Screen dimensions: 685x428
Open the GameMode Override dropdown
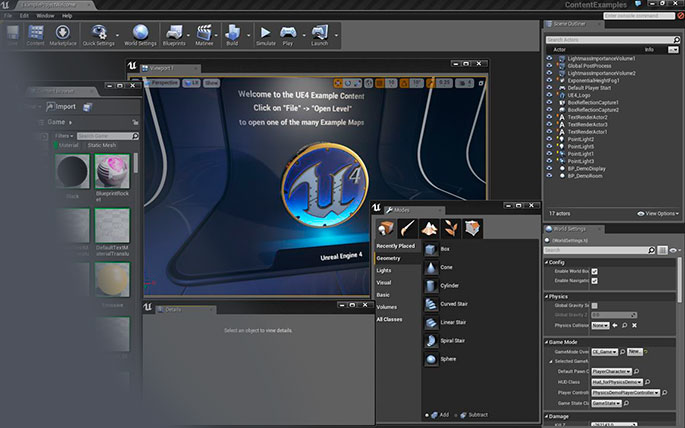click(605, 352)
